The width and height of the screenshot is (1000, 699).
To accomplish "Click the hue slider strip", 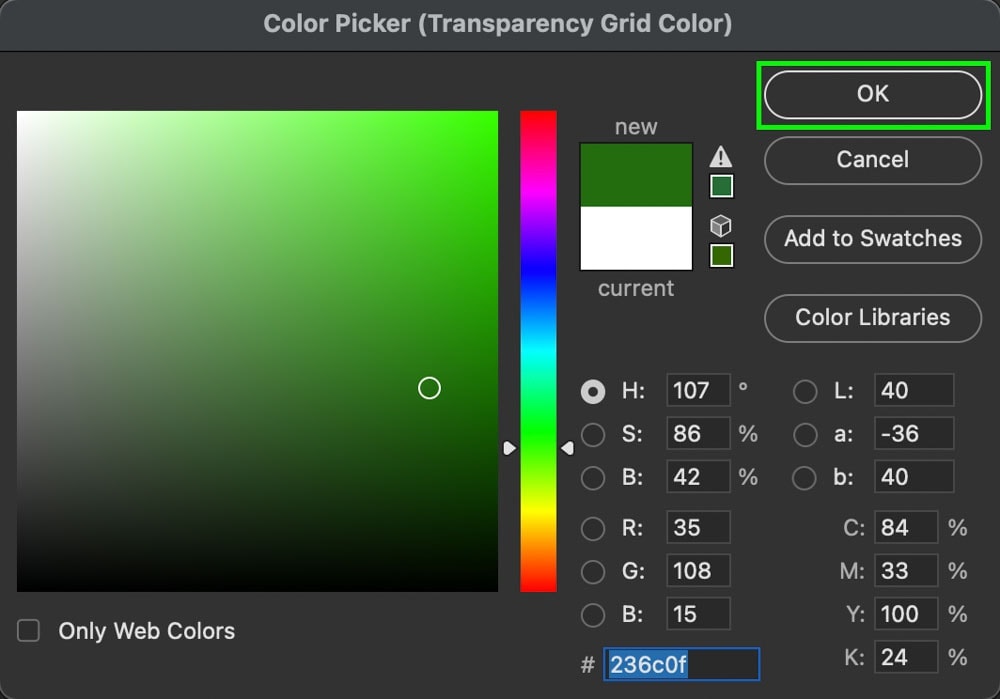I will coord(538,351).
